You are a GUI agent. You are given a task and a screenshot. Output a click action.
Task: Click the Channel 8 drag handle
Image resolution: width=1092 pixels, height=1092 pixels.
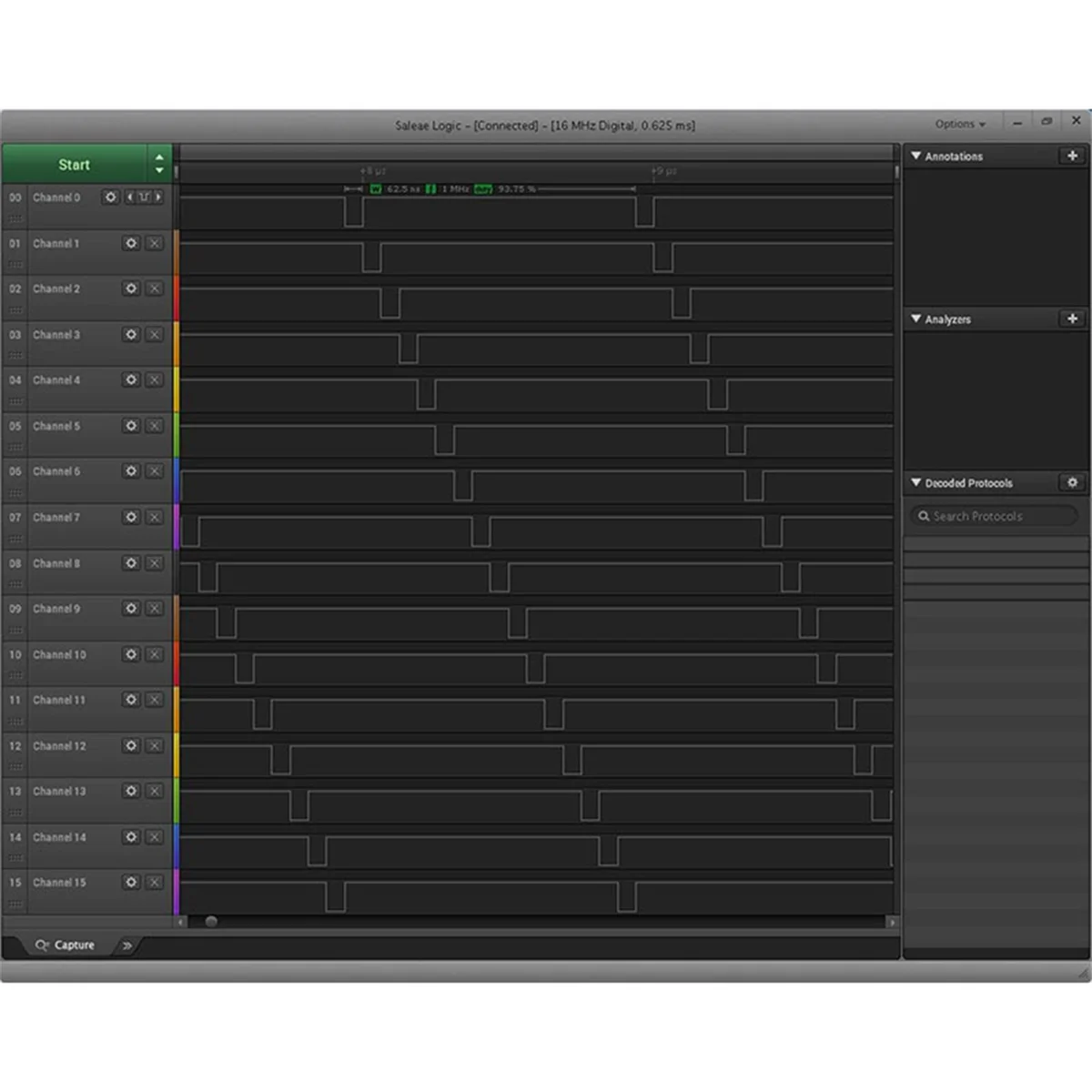pyautogui.click(x=15, y=584)
